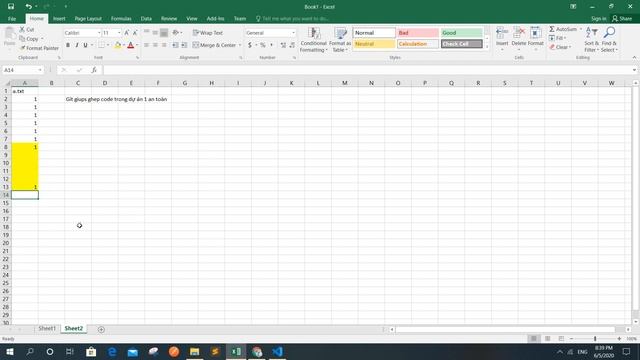Click the Undo arrow icon
This screenshot has height=360, width=640.
[x=28, y=7]
